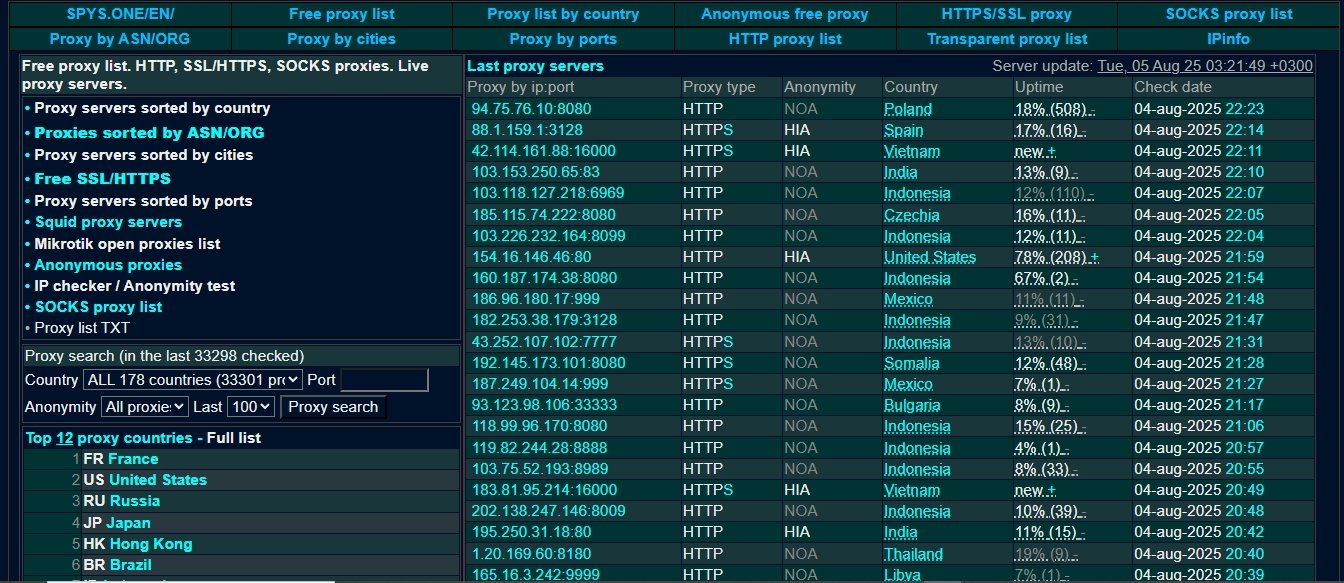Open SOCKS proxy list in top menu
The image size is (1344, 583).
coord(1229,14)
